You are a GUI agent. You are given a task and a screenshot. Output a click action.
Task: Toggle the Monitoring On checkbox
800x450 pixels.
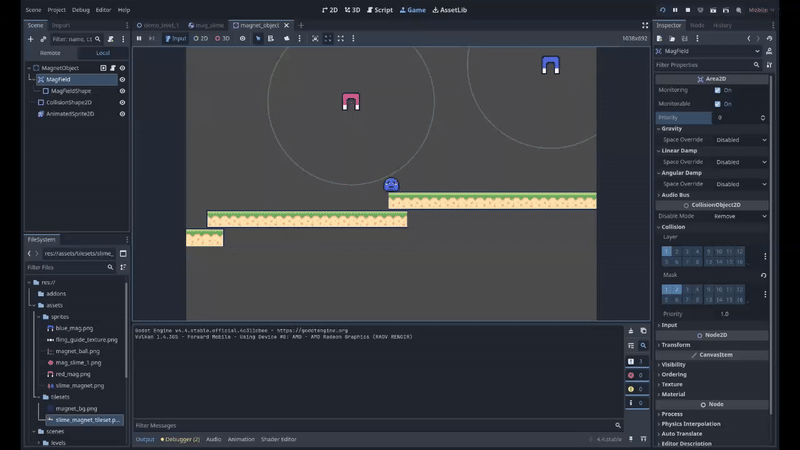(717, 90)
